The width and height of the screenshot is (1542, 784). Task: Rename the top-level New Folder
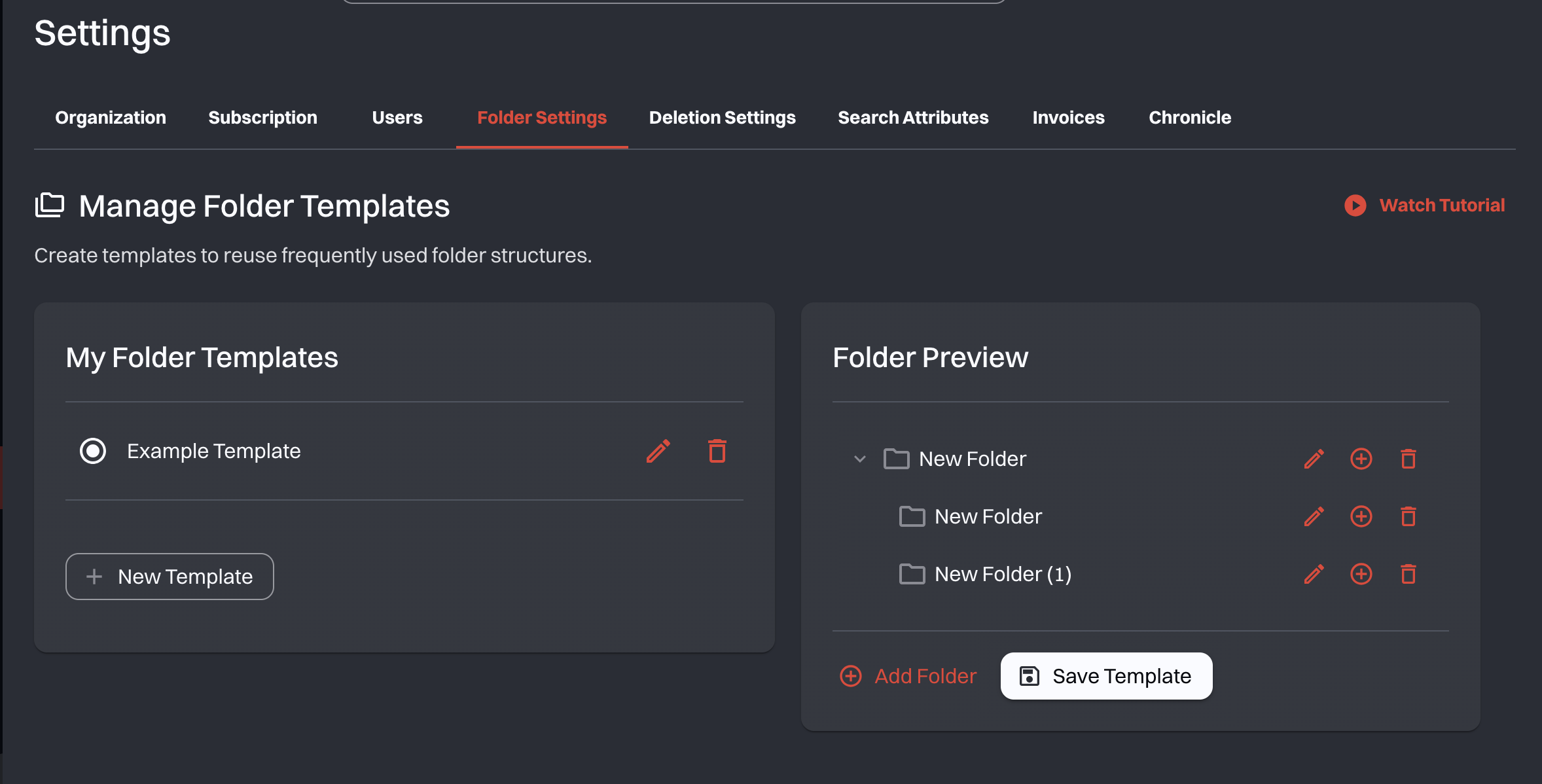[x=1313, y=458]
